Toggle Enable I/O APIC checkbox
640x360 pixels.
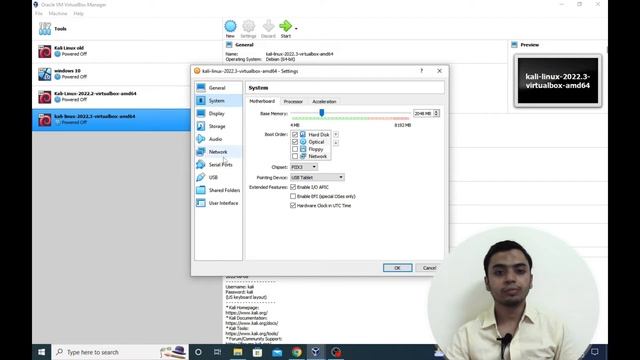[293, 187]
